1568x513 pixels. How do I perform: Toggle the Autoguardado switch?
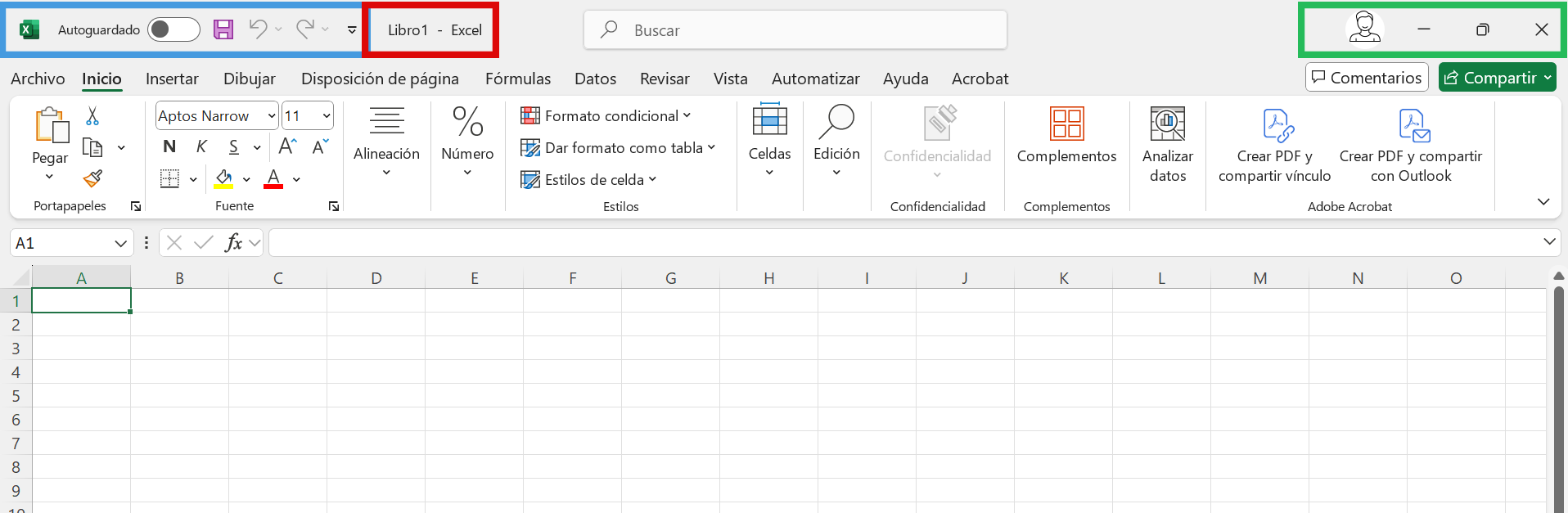point(173,29)
